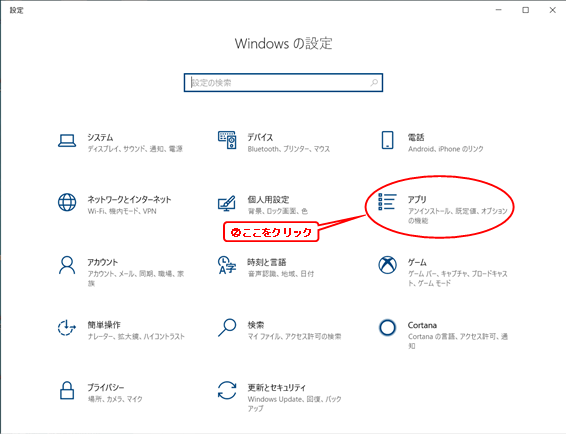The image size is (567, 435).
Task: Open the 個人用設定 paintbrush icon
Action: coord(227,203)
